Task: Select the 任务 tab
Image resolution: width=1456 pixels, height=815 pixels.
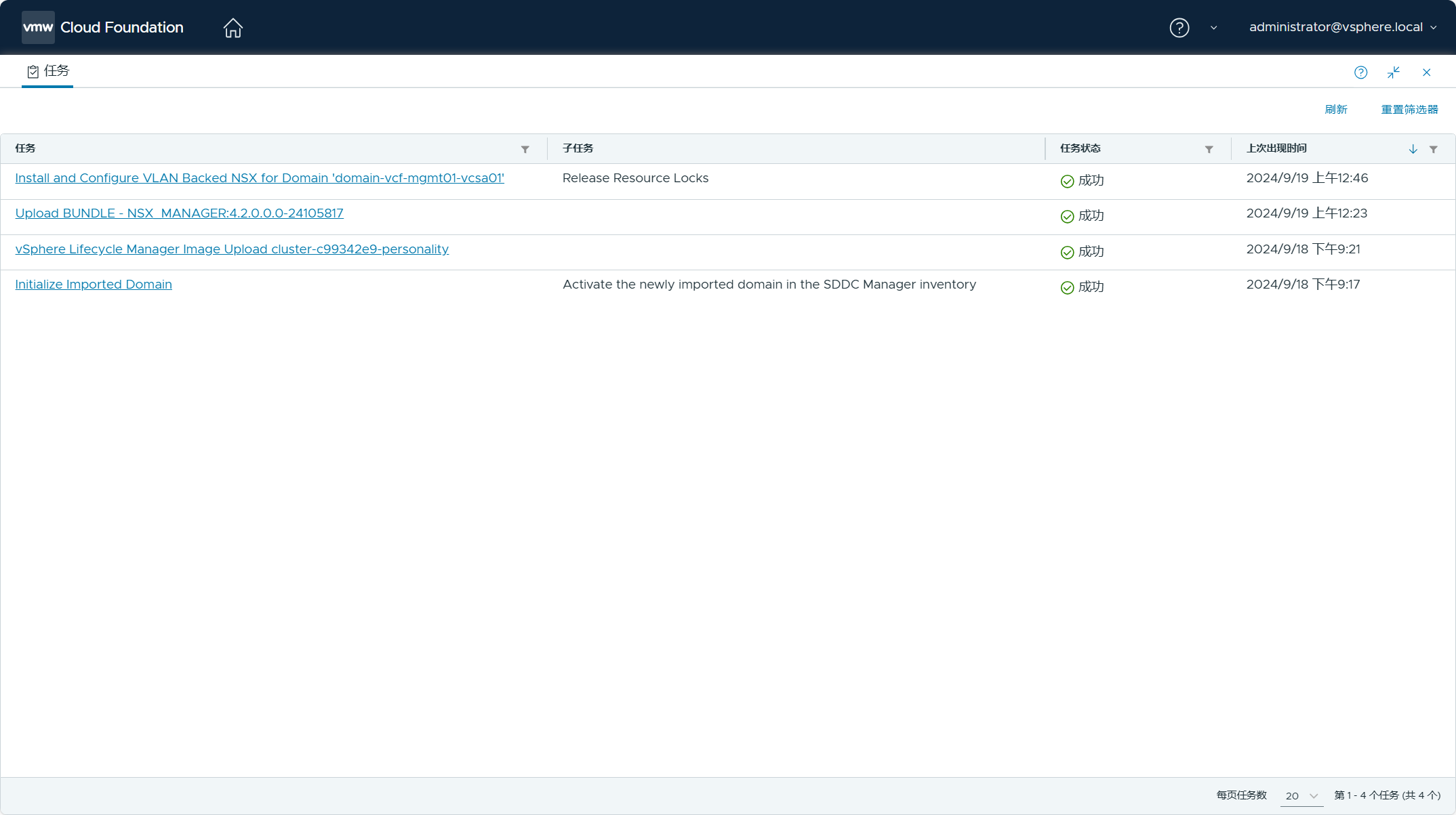Action: [x=47, y=71]
